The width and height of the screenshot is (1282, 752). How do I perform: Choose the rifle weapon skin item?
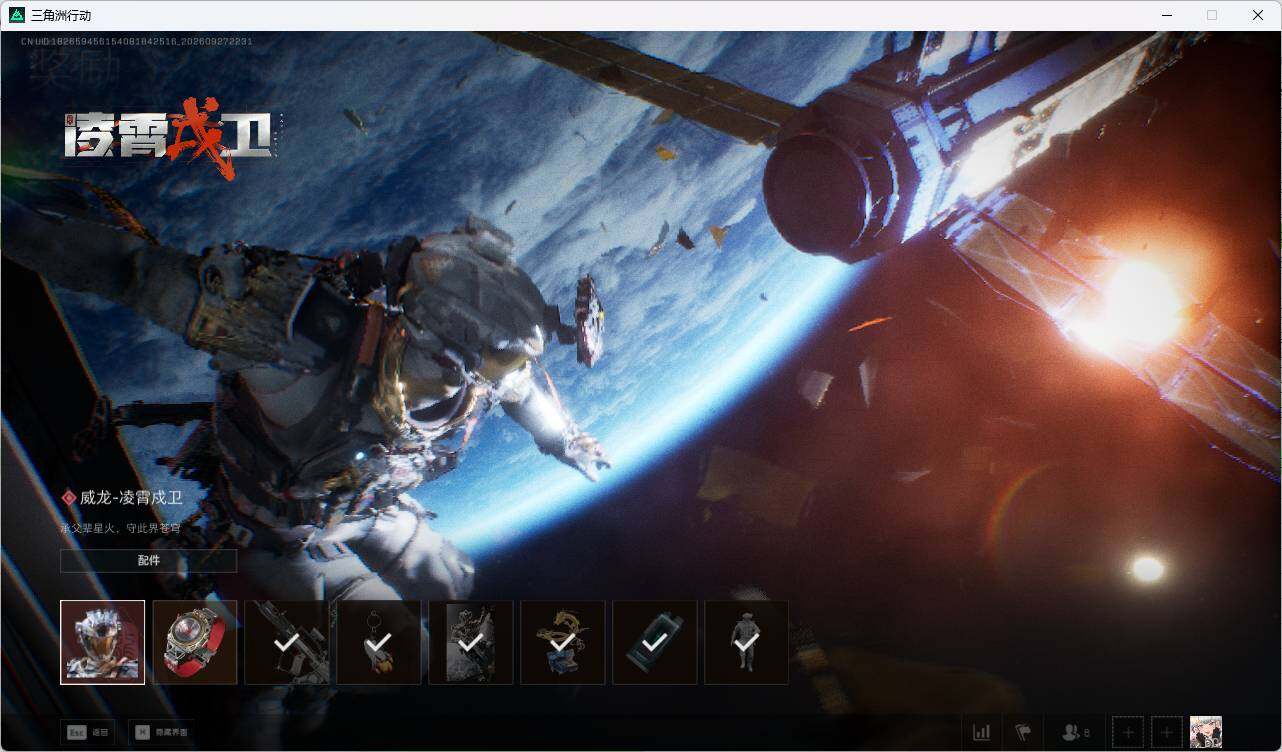click(287, 642)
